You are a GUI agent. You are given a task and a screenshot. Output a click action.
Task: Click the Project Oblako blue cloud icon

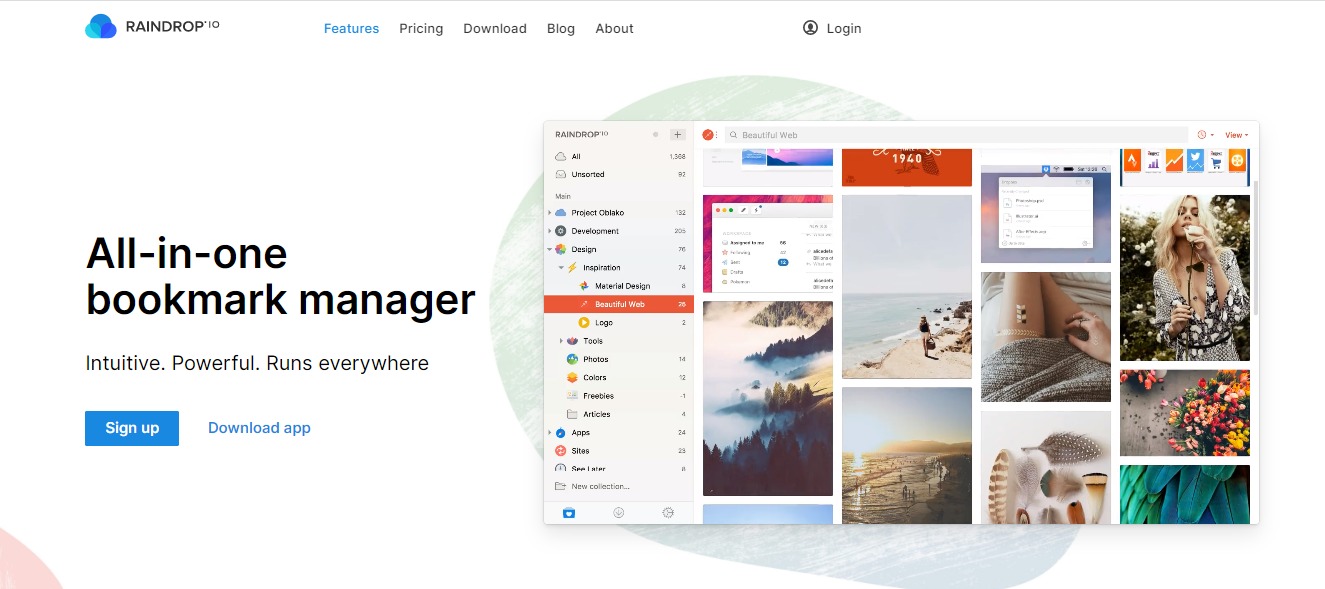click(561, 213)
